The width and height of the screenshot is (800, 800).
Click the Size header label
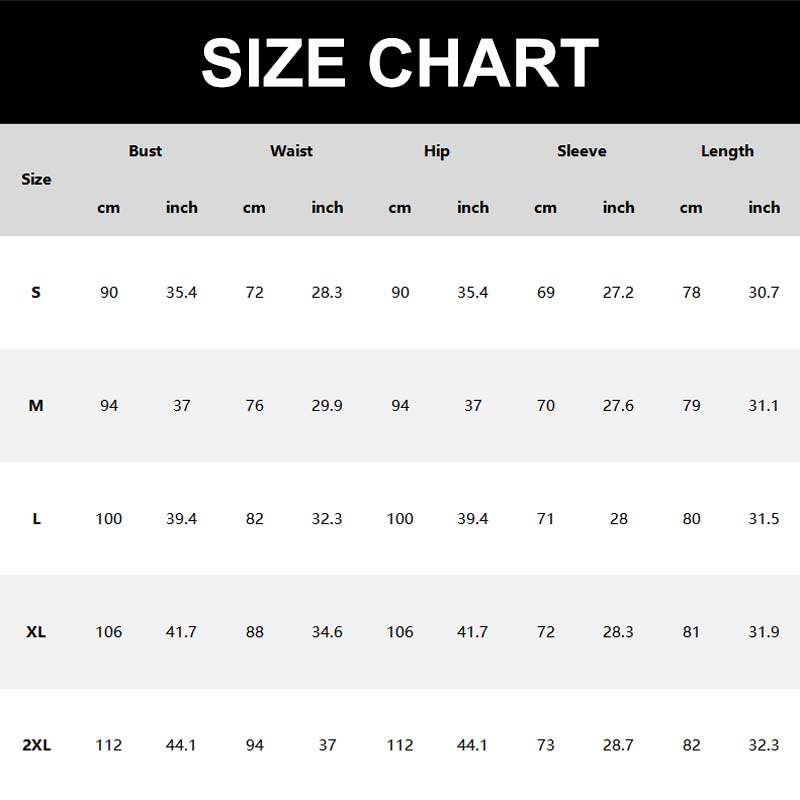[36, 179]
